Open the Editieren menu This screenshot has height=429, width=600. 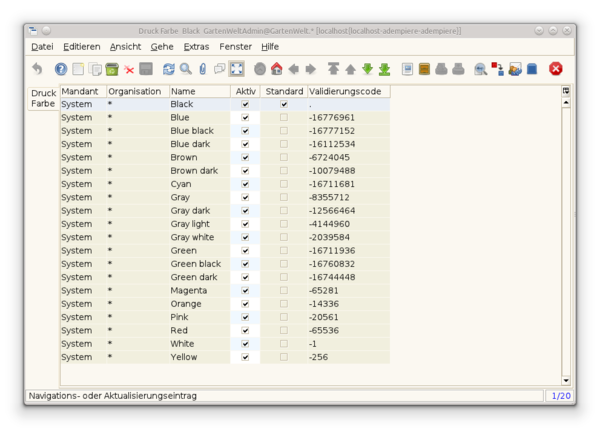[82, 47]
